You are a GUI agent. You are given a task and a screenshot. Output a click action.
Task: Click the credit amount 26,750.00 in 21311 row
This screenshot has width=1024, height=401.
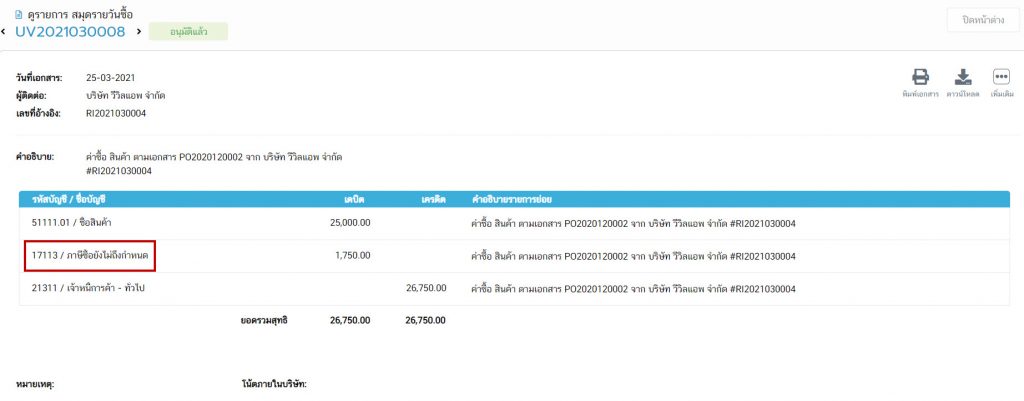[425, 288]
